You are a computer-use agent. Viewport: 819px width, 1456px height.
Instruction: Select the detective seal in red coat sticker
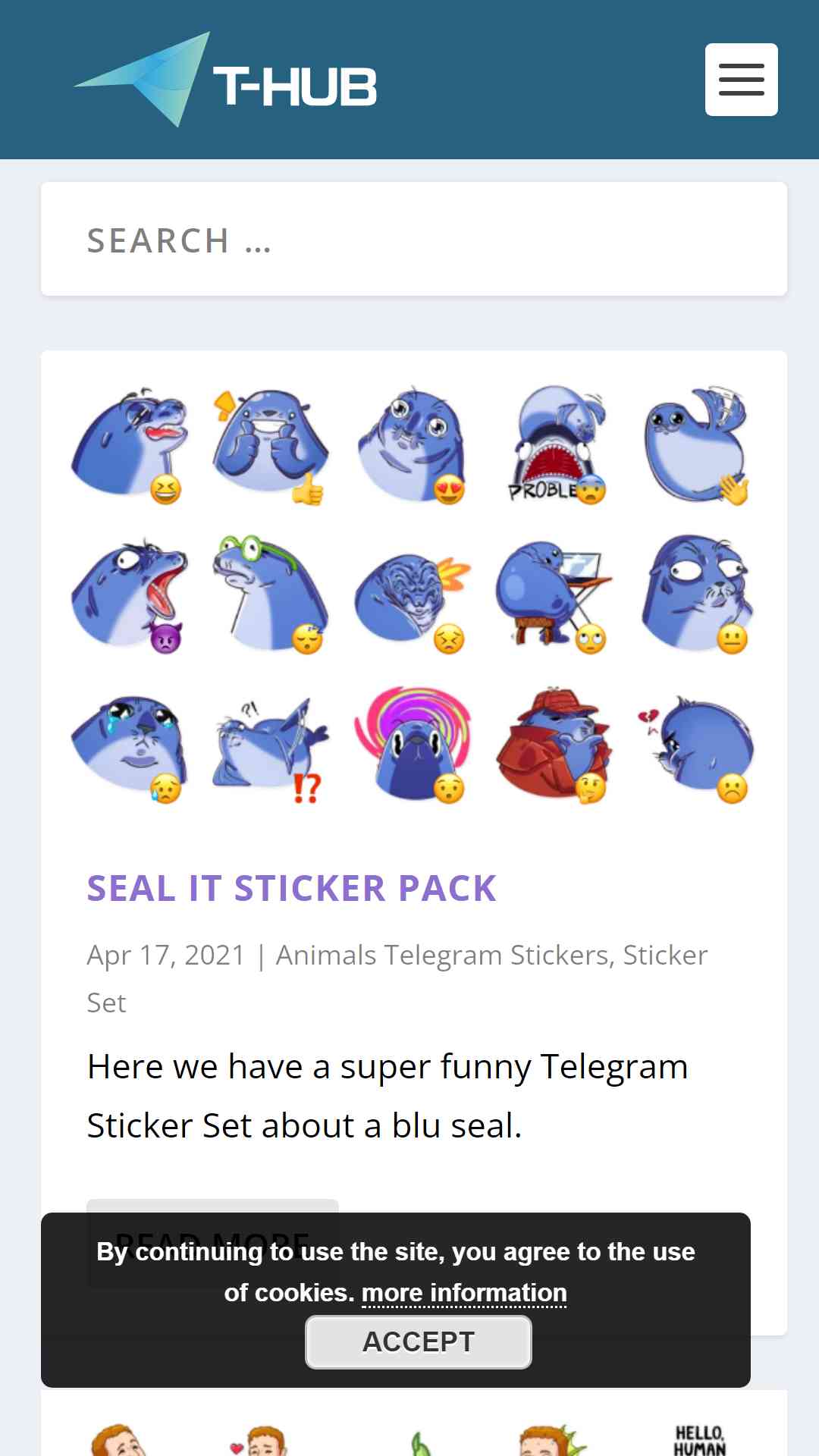tap(555, 745)
